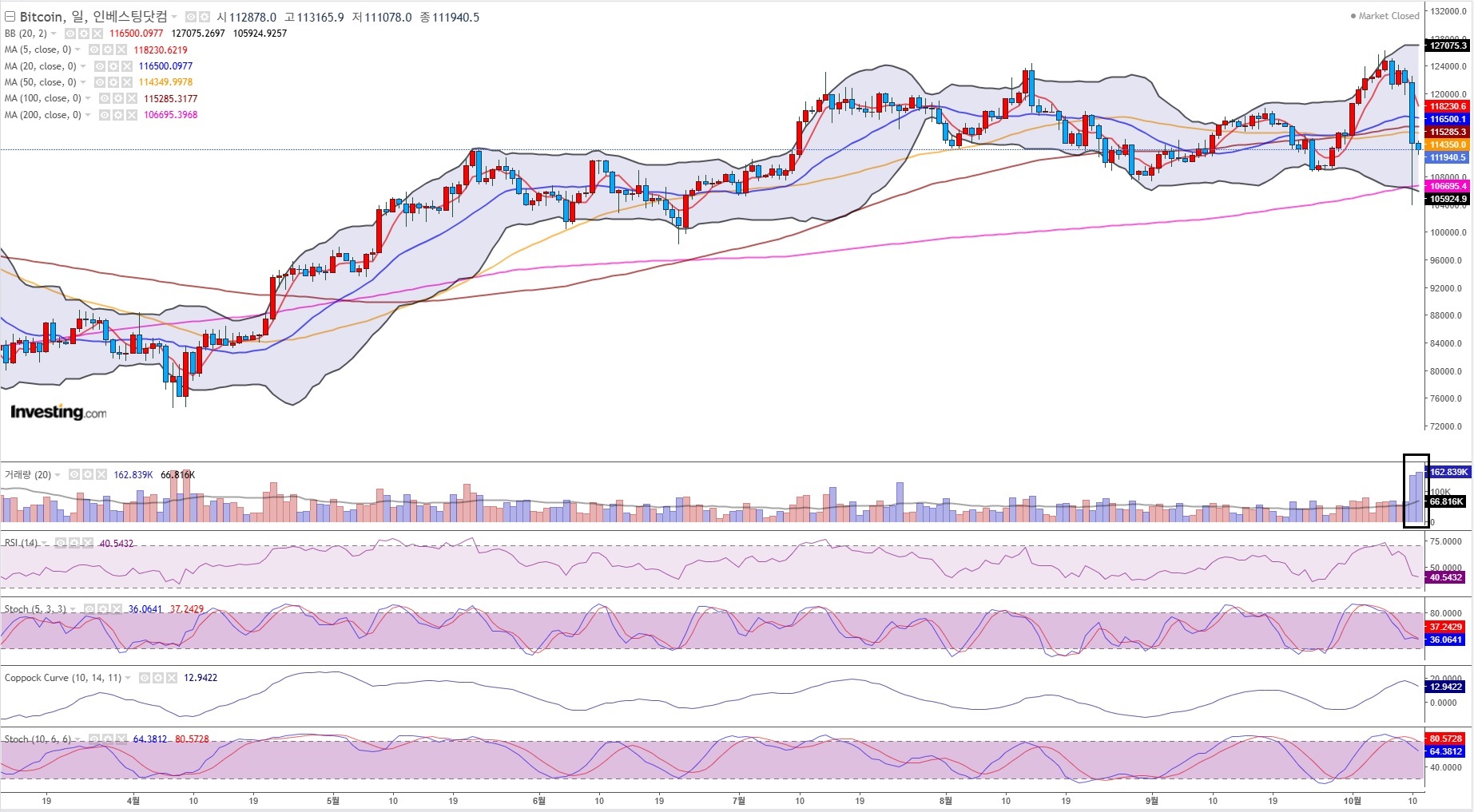The height and width of the screenshot is (812, 1474).
Task: Hide the Stoch (10, 6, 6) indicator
Action: click(x=94, y=739)
